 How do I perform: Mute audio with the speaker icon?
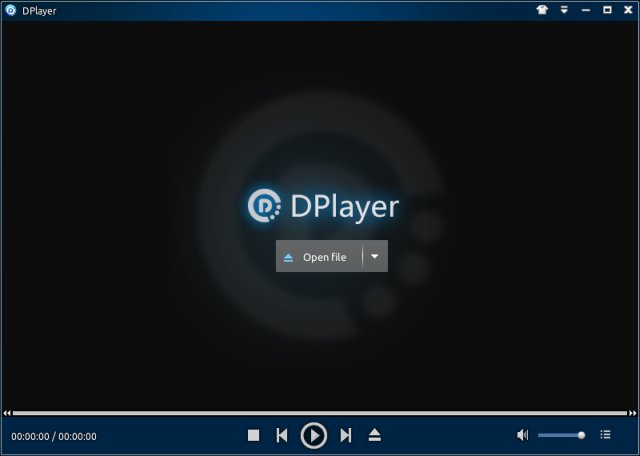522,435
